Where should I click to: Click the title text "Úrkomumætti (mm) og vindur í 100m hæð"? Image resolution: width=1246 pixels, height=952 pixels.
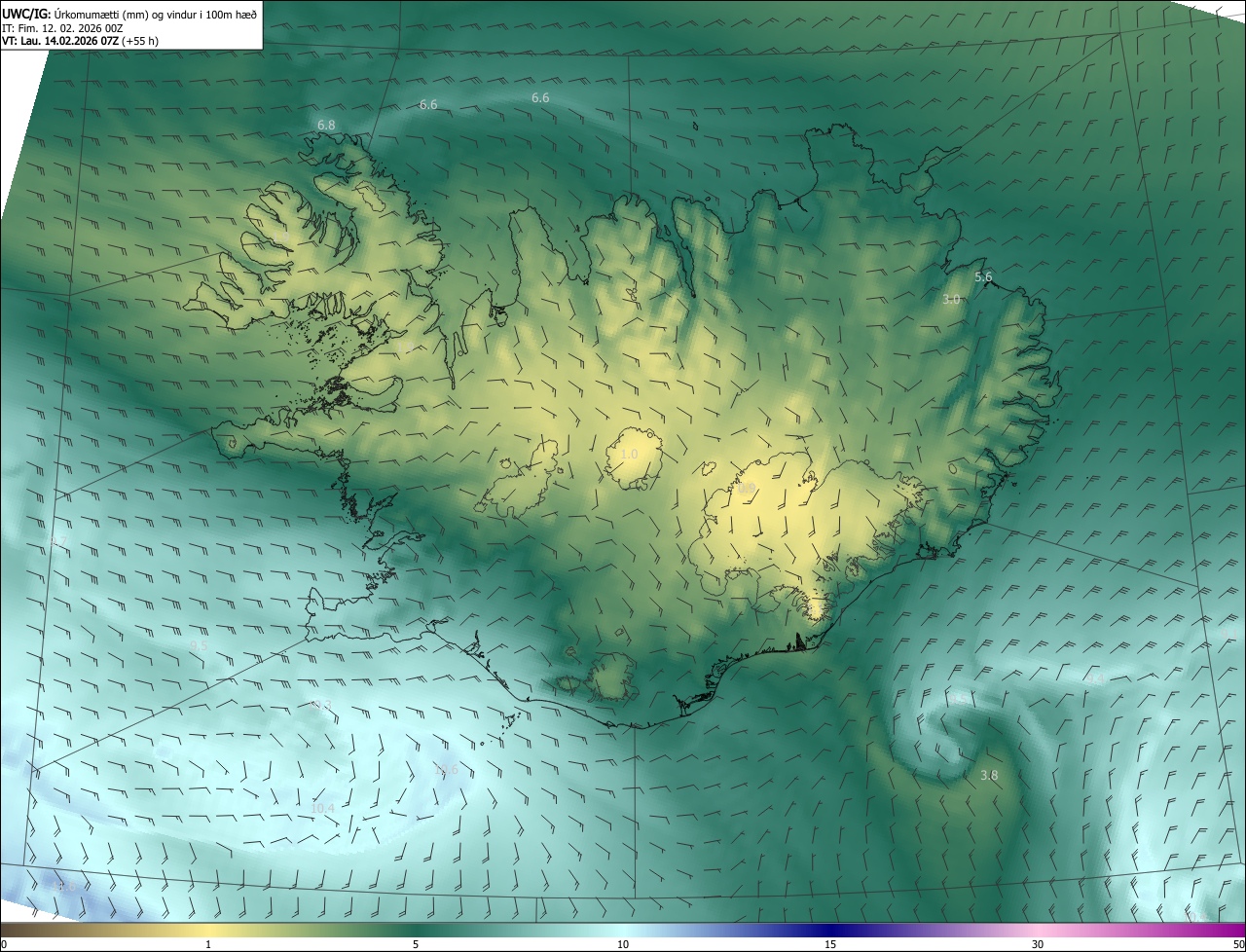156,15
